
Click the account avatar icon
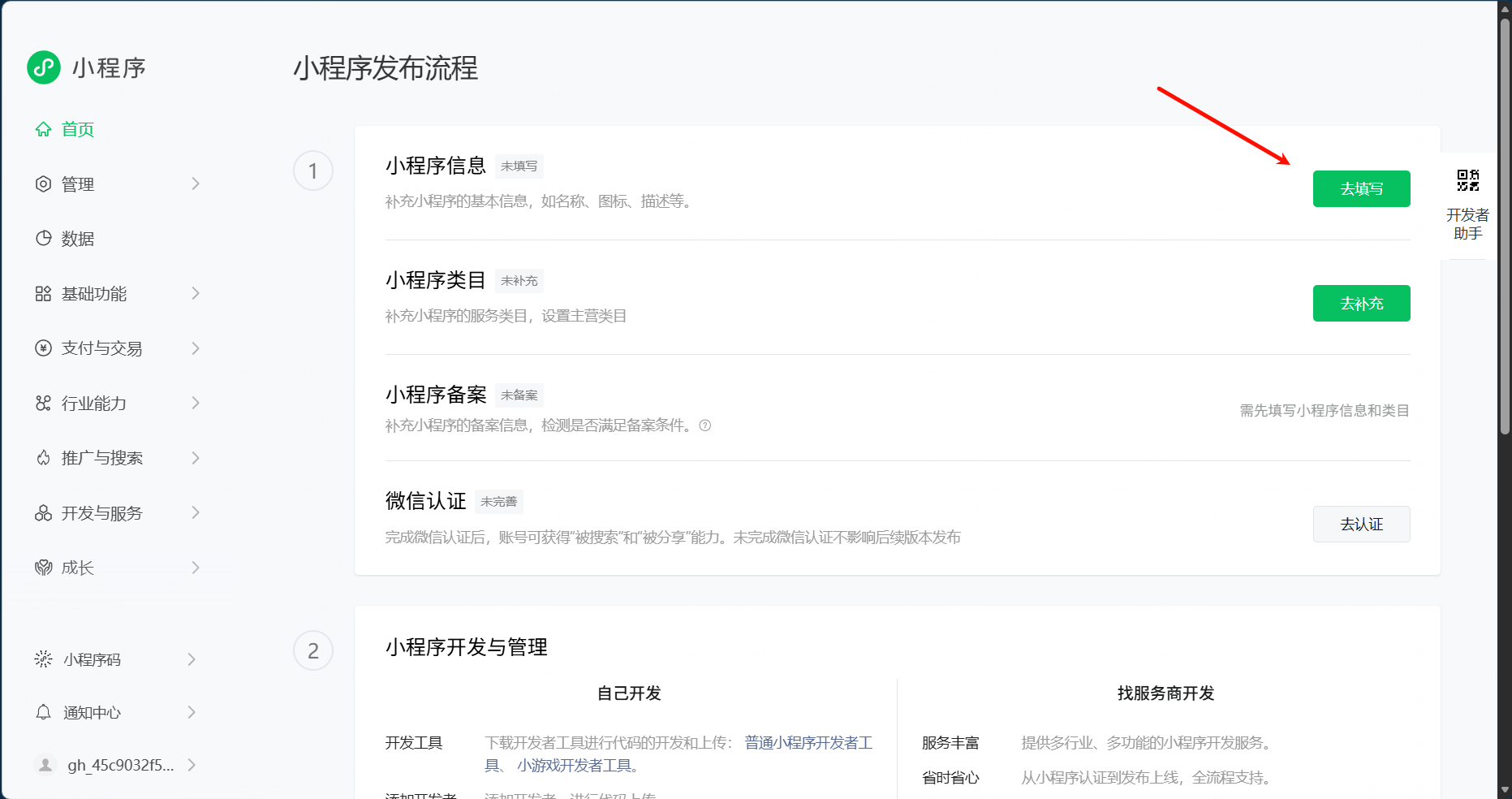(x=45, y=765)
